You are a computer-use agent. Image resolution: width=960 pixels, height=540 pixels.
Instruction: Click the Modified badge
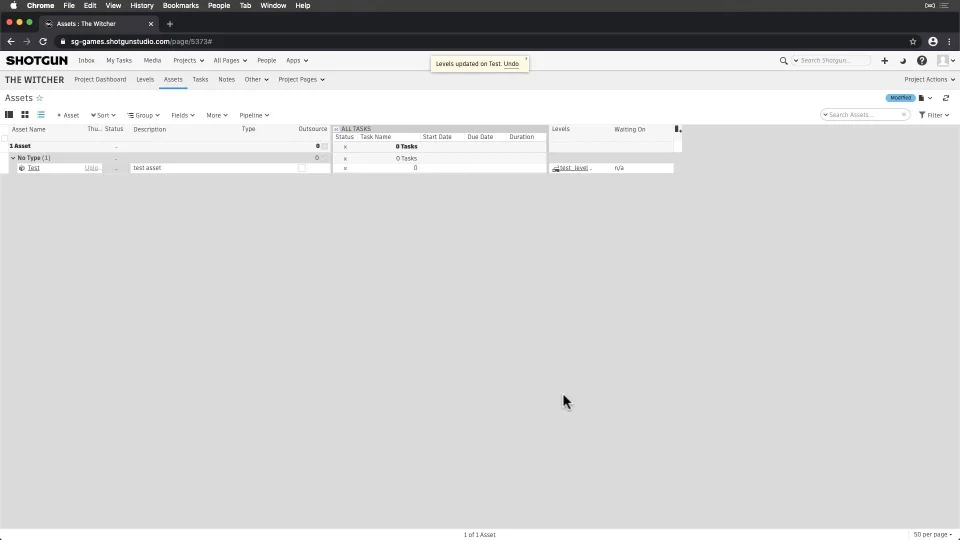click(x=900, y=98)
